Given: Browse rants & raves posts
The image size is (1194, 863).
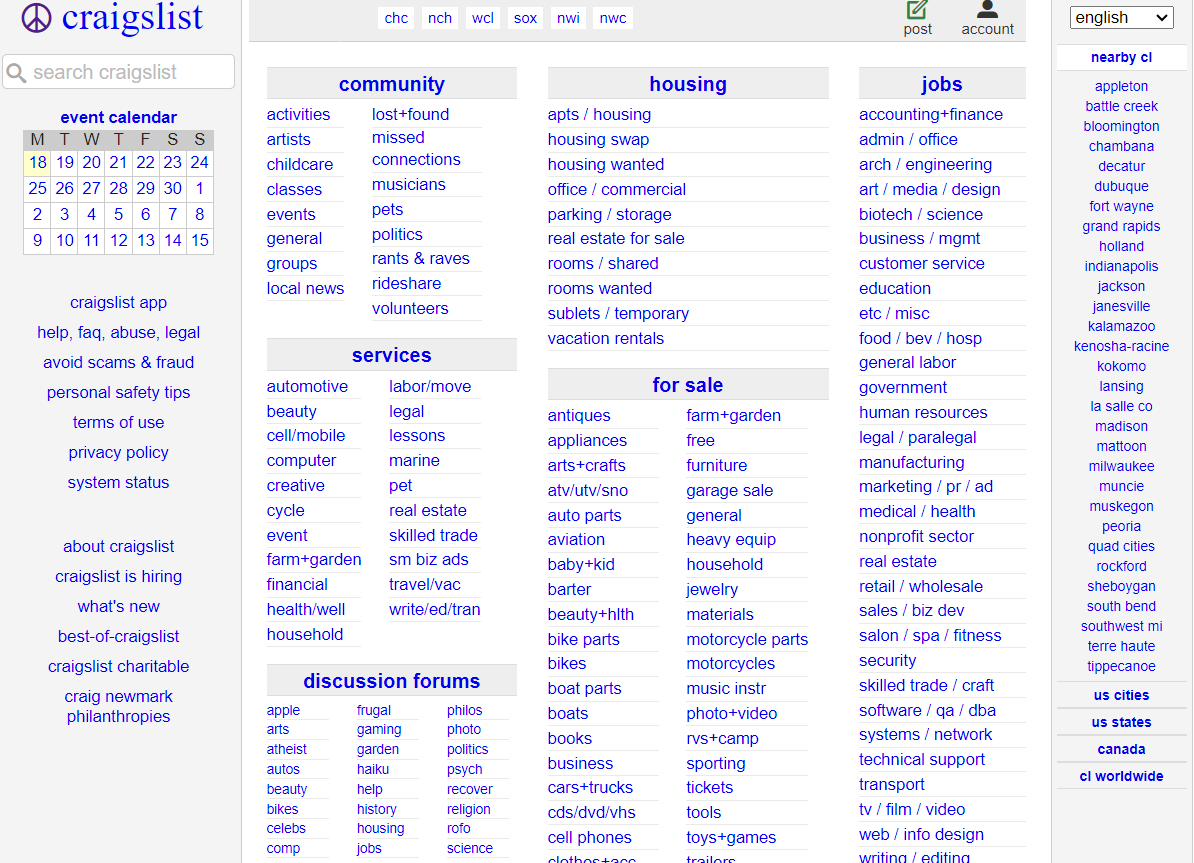Looking at the screenshot, I should 420,258.
